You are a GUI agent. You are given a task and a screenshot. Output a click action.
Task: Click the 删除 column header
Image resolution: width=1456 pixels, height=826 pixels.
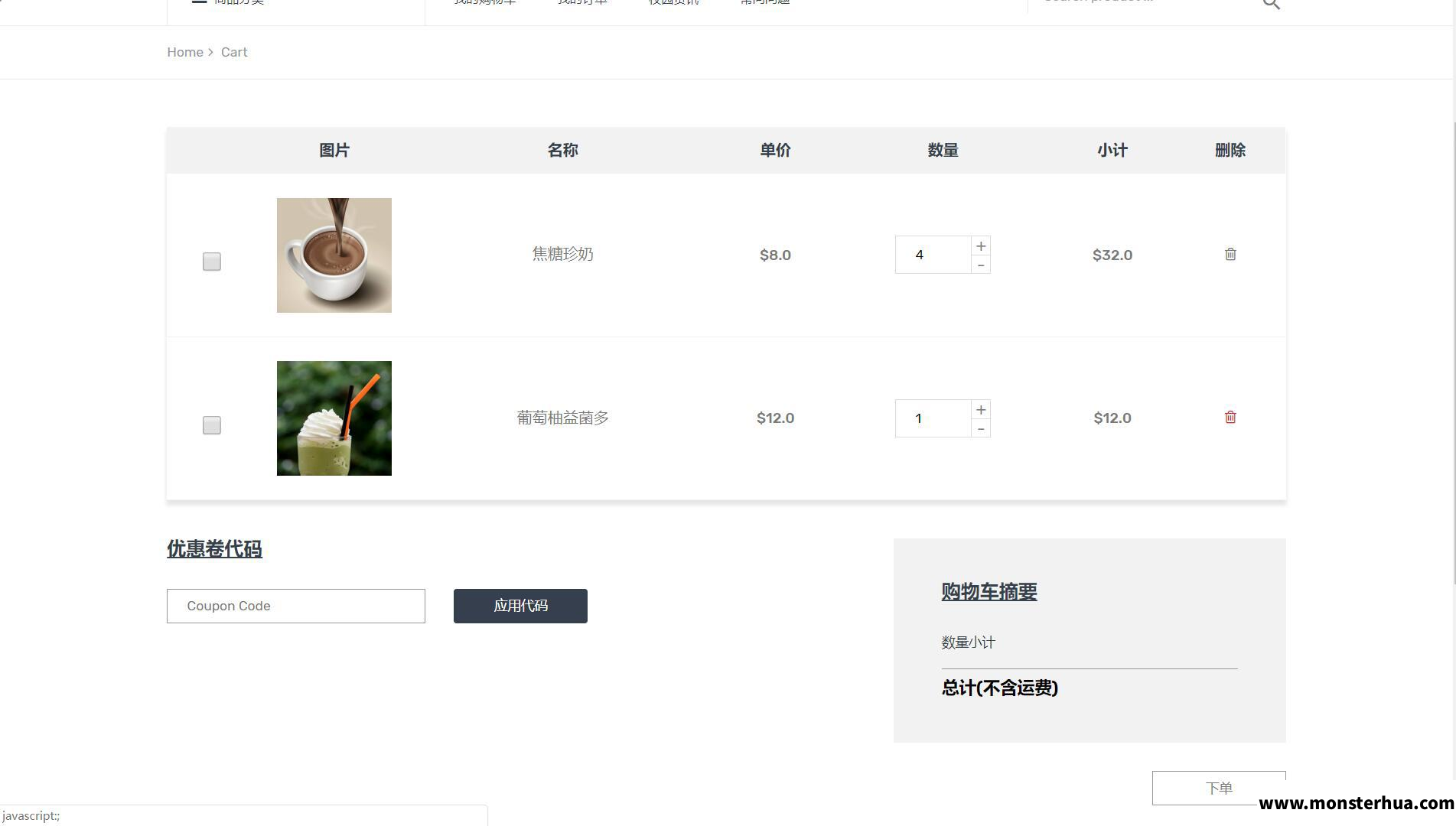[x=1230, y=150]
